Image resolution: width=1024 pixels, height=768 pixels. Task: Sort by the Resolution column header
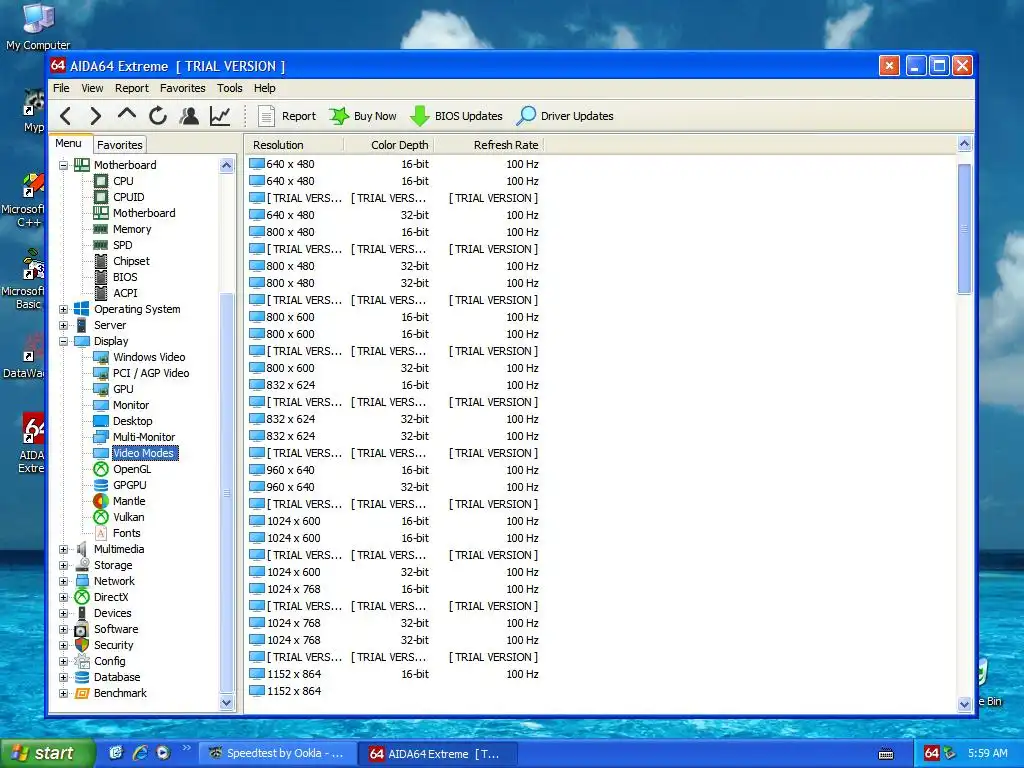click(x=295, y=145)
